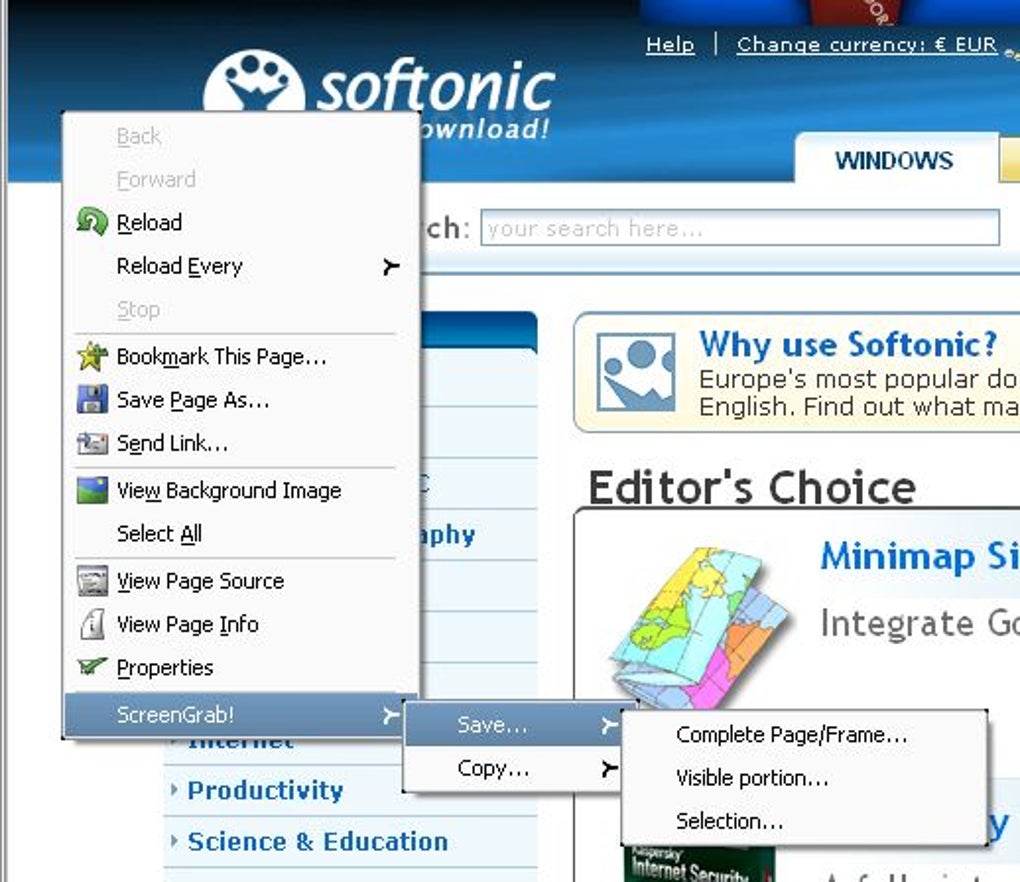
Task: Click the floppy disk Save Page As icon
Action: pos(92,399)
